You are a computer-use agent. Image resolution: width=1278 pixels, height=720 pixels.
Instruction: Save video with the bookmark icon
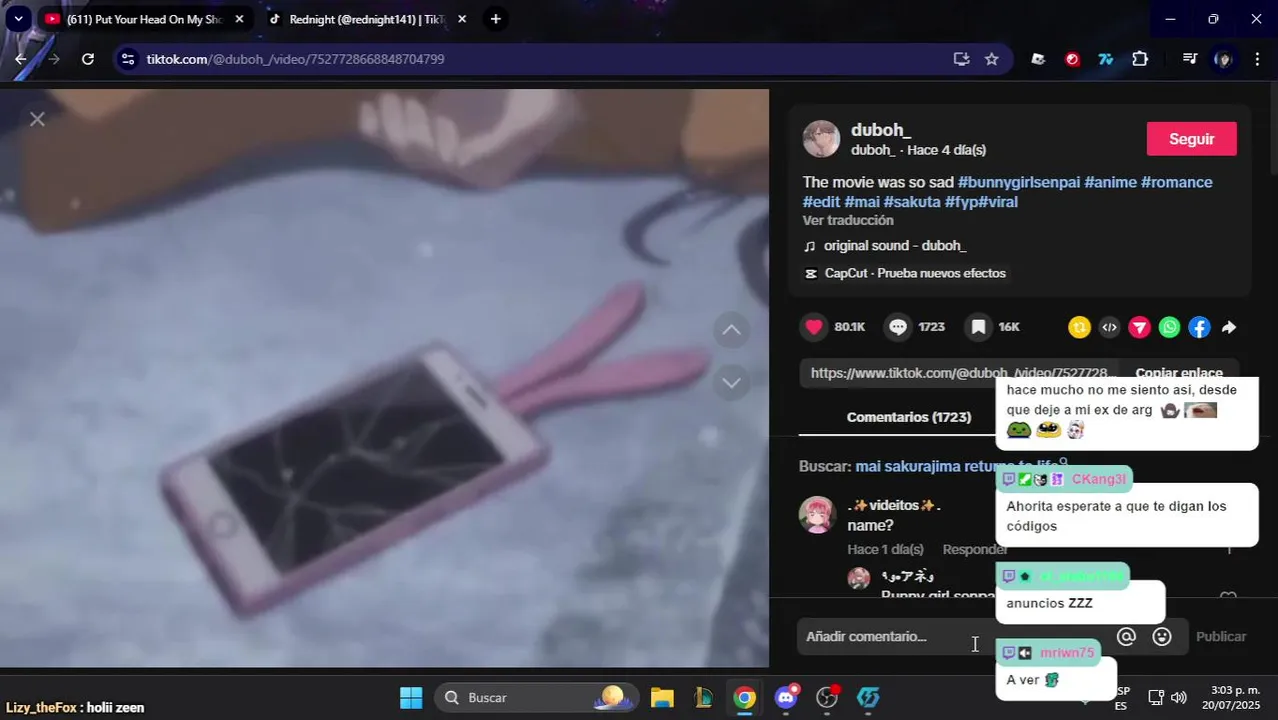coord(978,327)
